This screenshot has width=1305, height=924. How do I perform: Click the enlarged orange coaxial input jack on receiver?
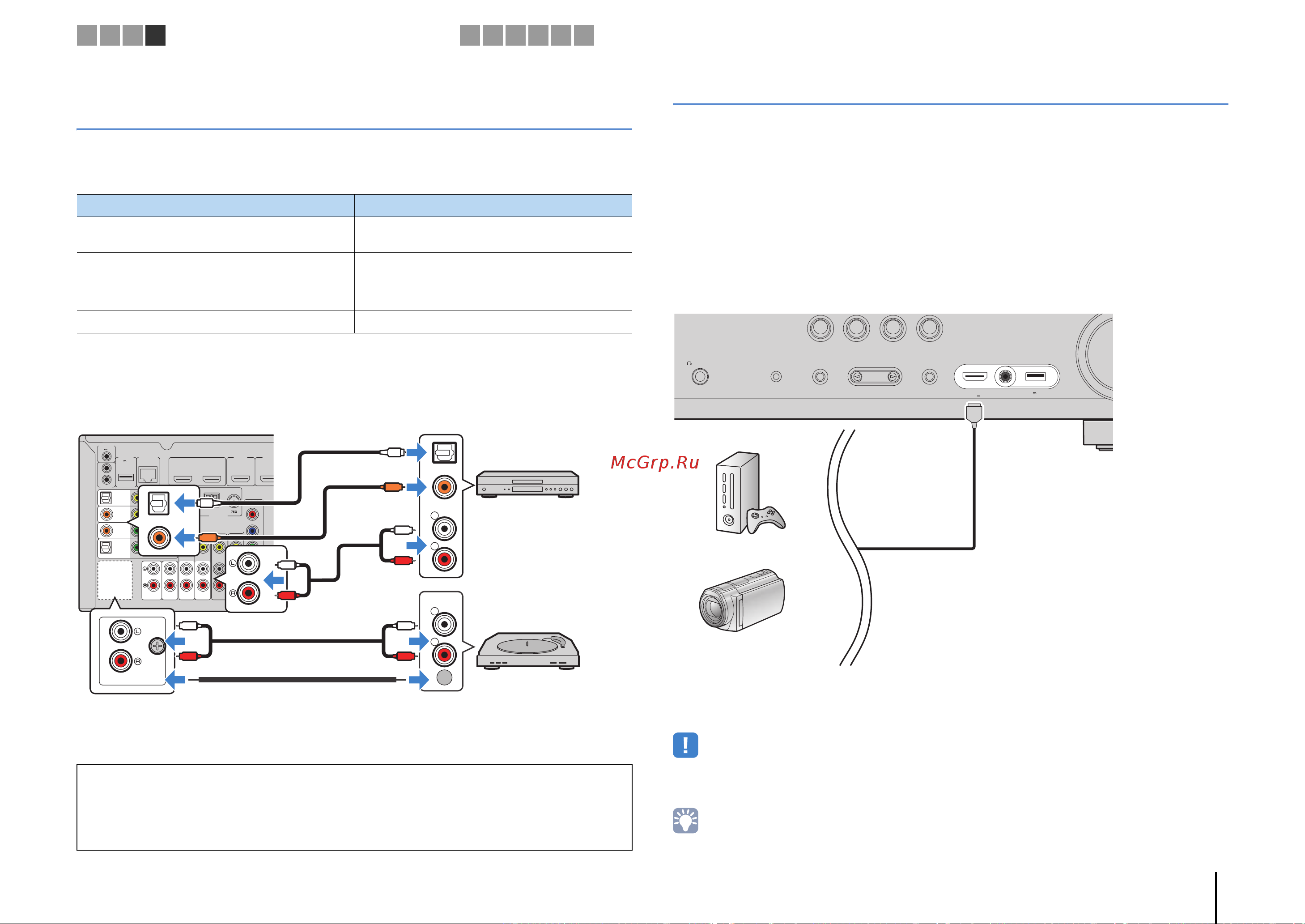pyautogui.click(x=159, y=538)
